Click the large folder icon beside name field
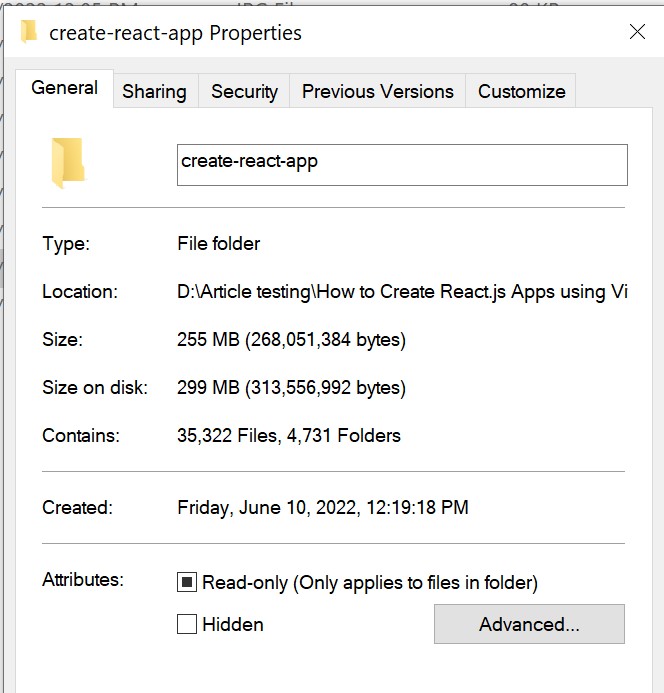The width and height of the screenshot is (664, 693). pos(68,163)
